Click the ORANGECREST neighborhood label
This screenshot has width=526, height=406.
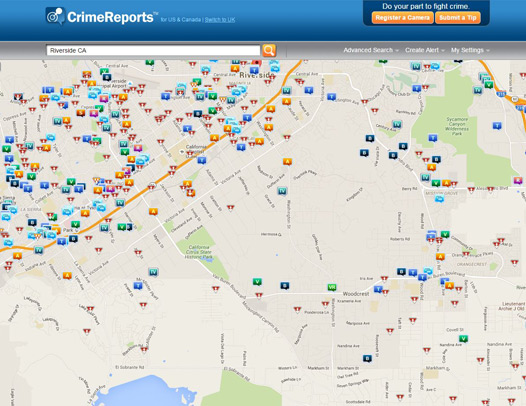(472, 264)
